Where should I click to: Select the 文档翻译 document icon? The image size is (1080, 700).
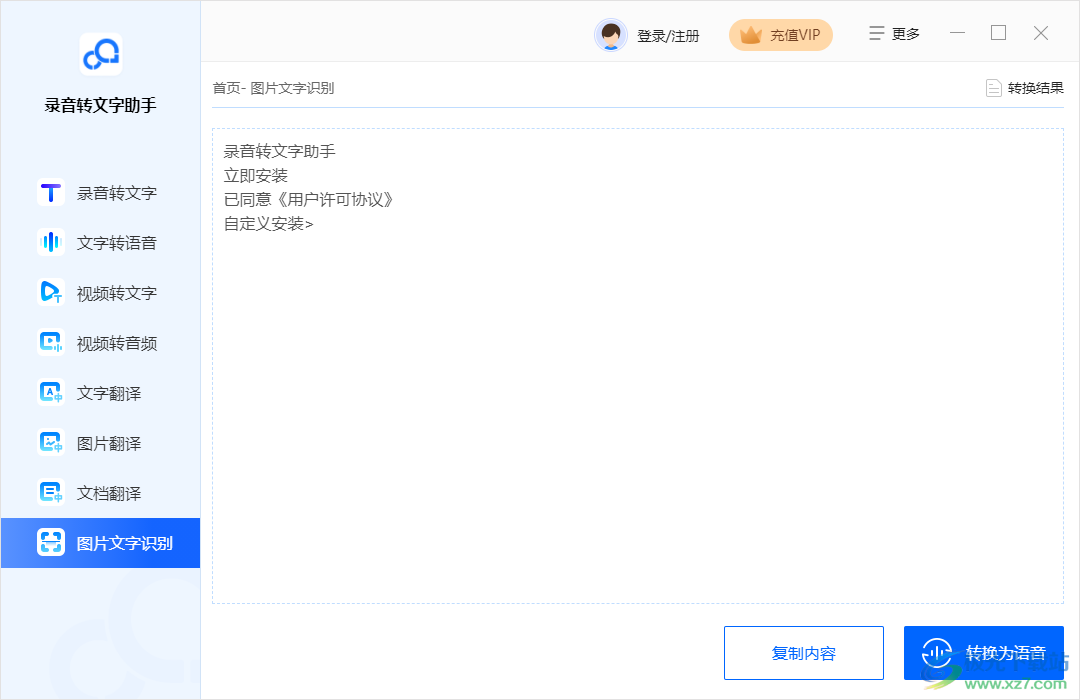pyautogui.click(x=50, y=492)
